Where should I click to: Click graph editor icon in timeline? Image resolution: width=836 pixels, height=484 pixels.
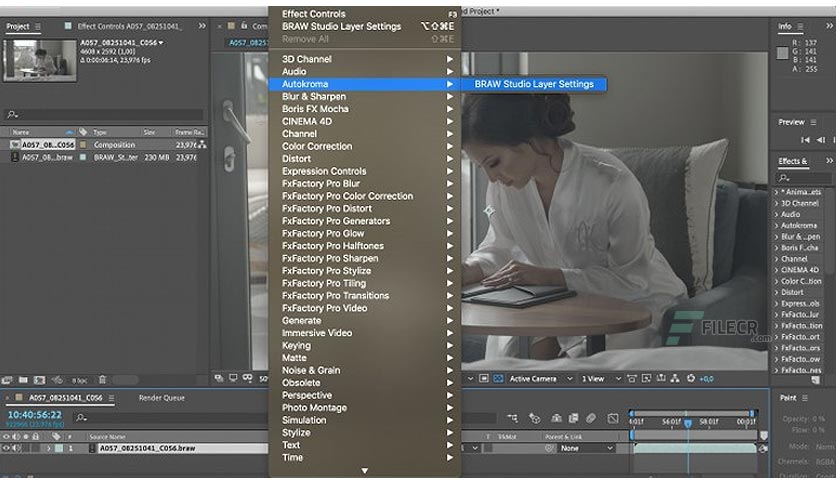pos(613,418)
